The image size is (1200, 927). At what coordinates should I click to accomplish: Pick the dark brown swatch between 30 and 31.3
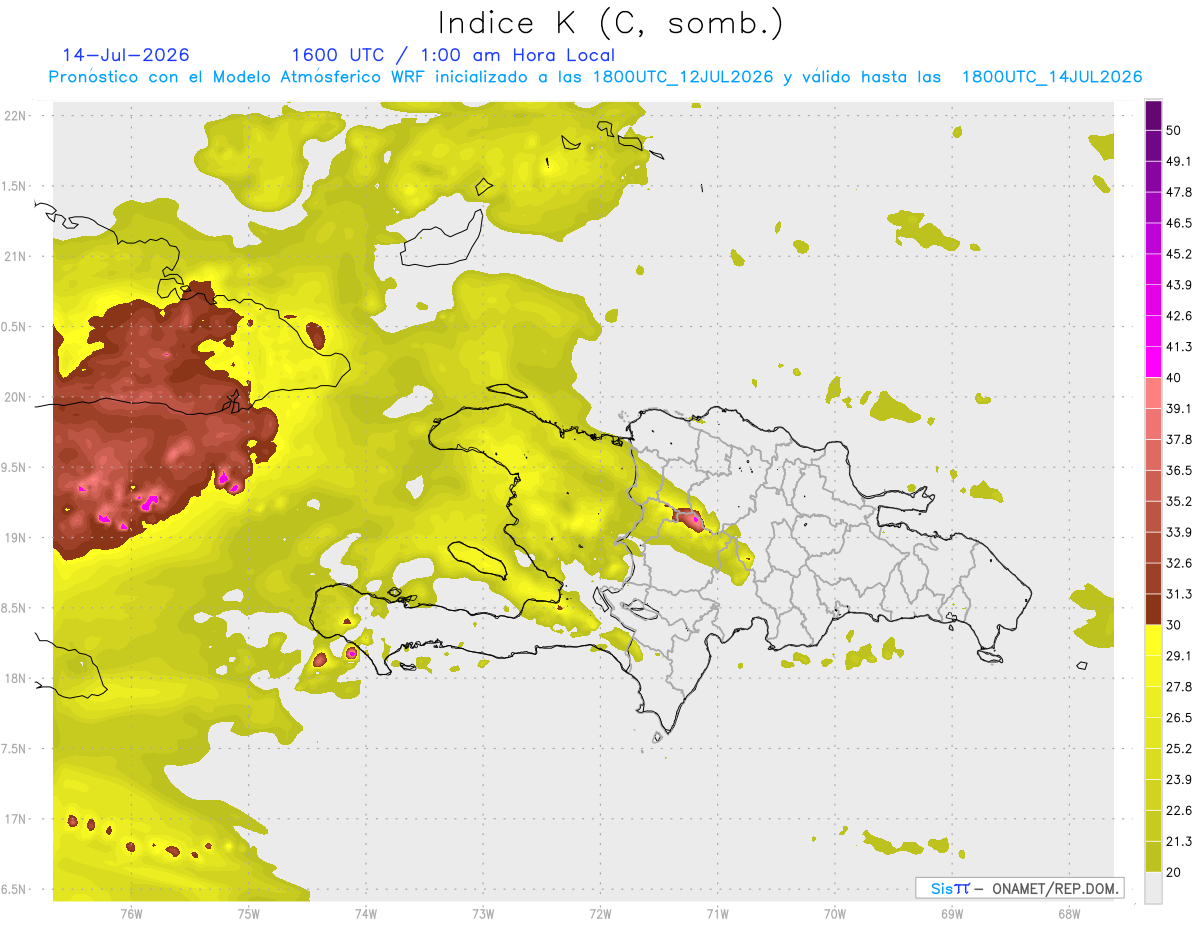pyautogui.click(x=1153, y=609)
